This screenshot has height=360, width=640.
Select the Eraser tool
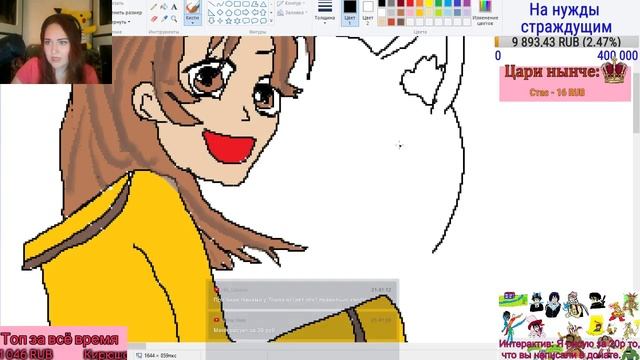point(154,19)
